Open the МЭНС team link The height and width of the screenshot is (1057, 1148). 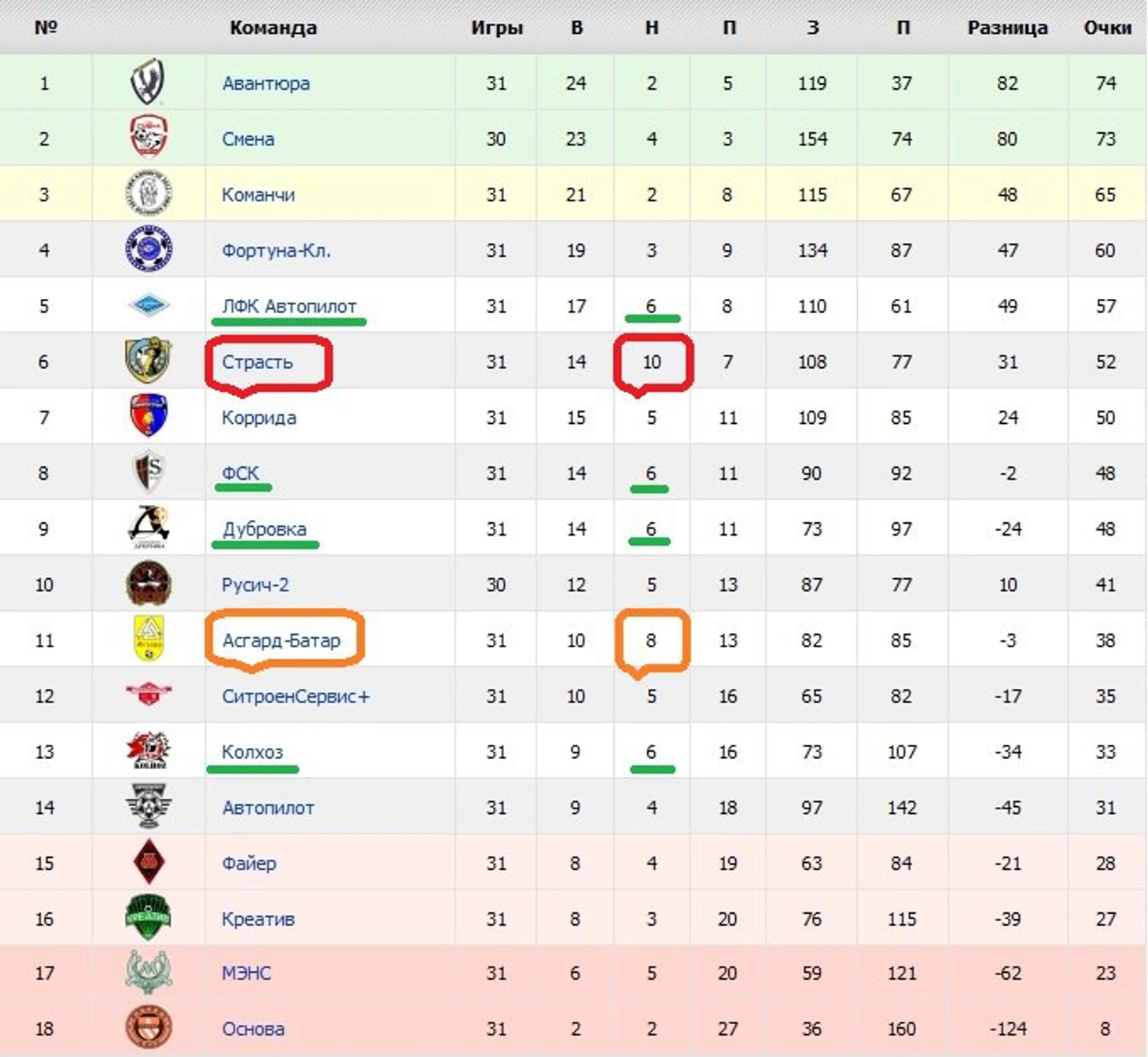246,973
